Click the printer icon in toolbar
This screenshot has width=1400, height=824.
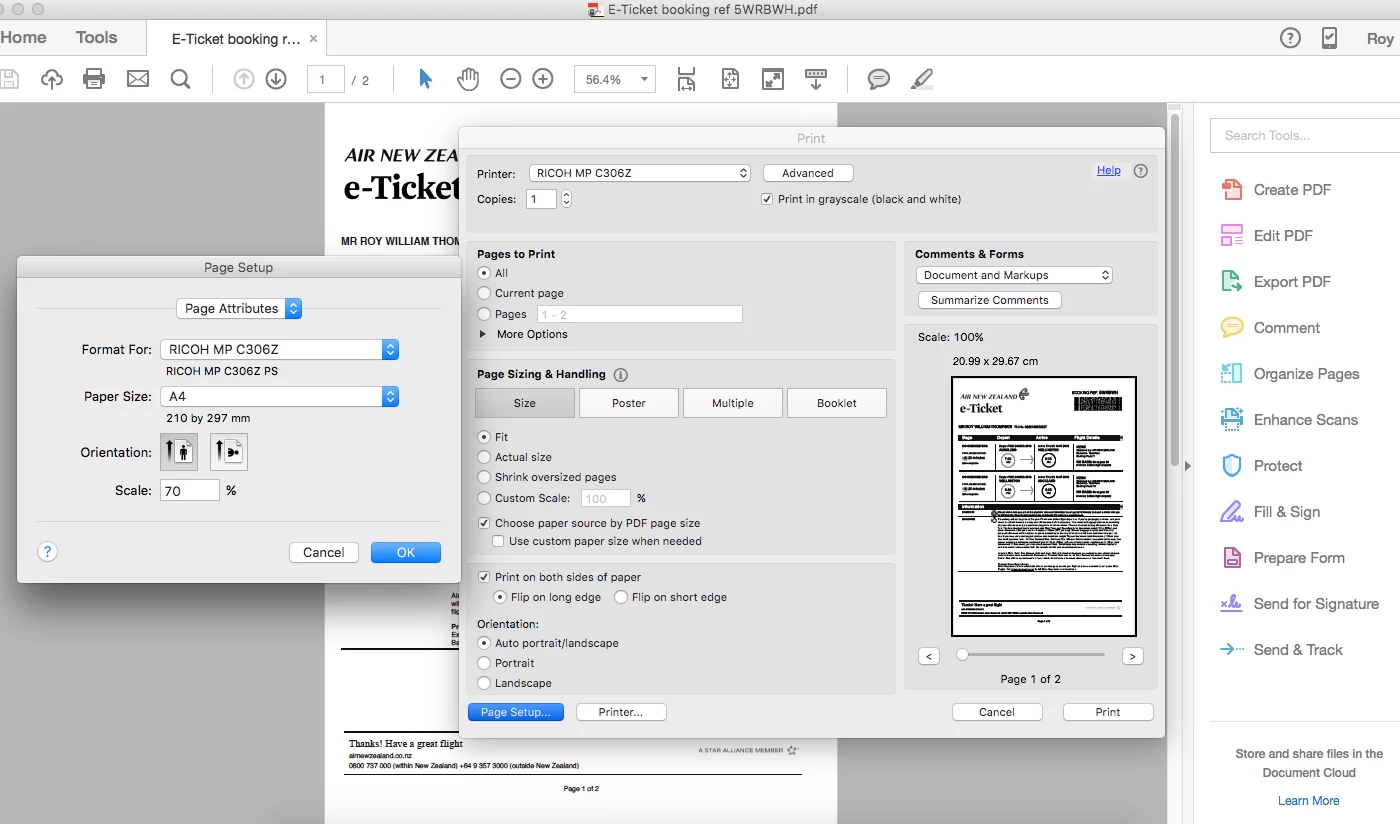[x=94, y=79]
